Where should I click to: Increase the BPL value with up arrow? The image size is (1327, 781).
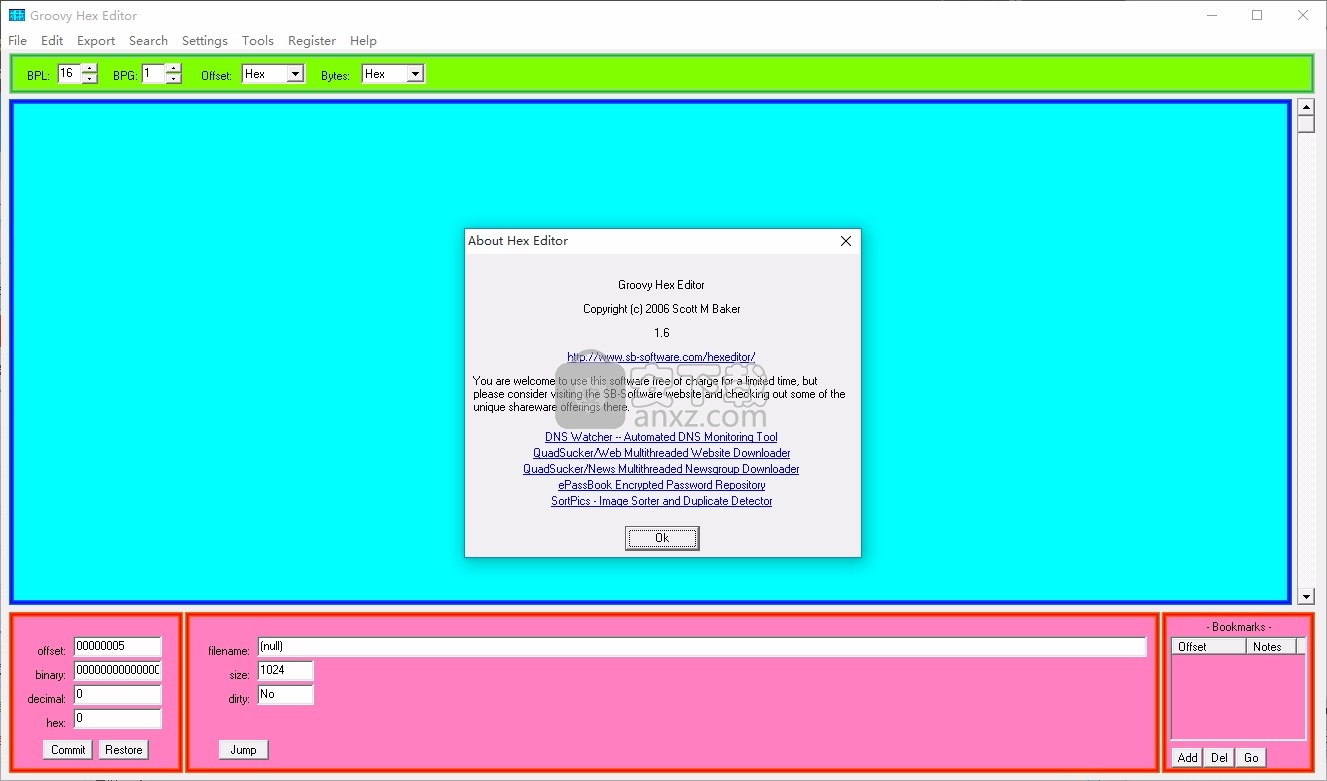click(90, 68)
